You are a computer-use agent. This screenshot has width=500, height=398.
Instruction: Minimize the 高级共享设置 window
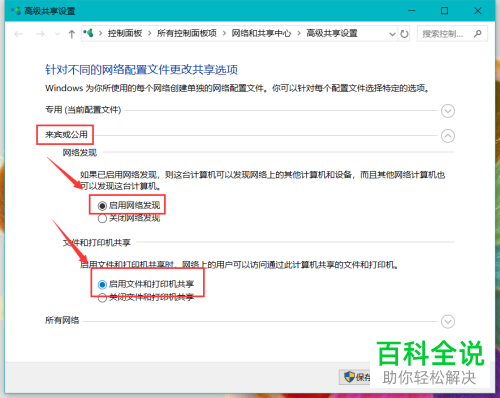click(412, 11)
